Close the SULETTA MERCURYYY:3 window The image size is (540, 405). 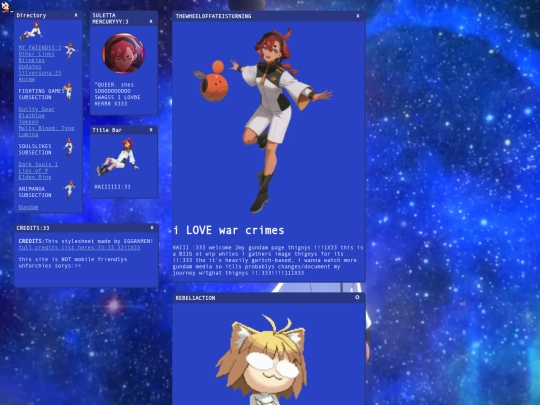(151, 21)
